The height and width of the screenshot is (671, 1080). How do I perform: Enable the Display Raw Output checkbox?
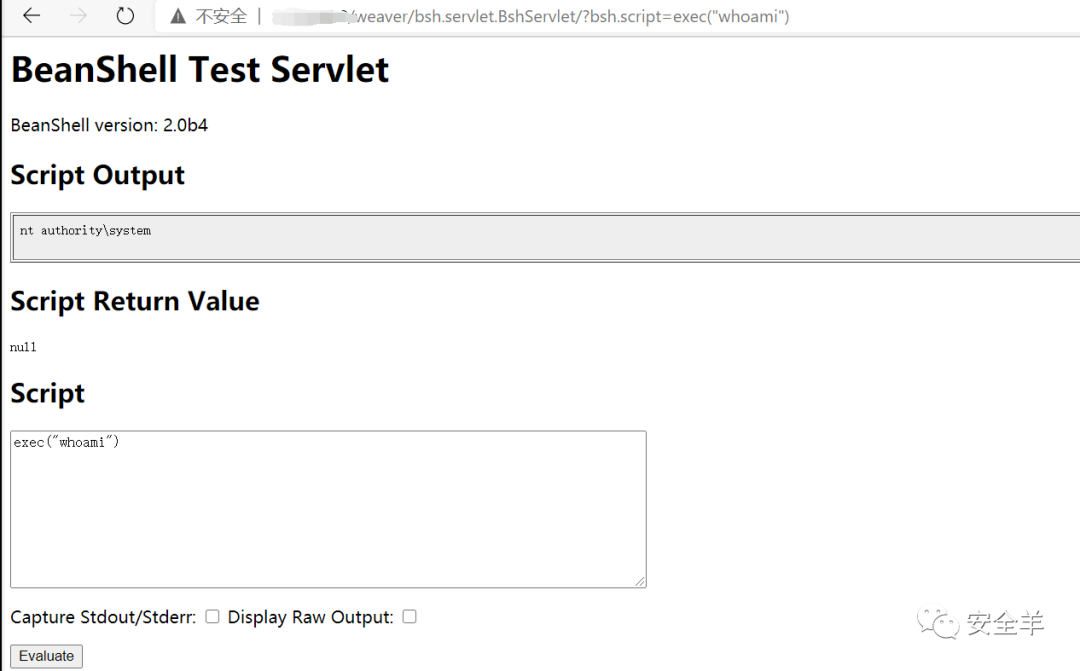click(410, 617)
